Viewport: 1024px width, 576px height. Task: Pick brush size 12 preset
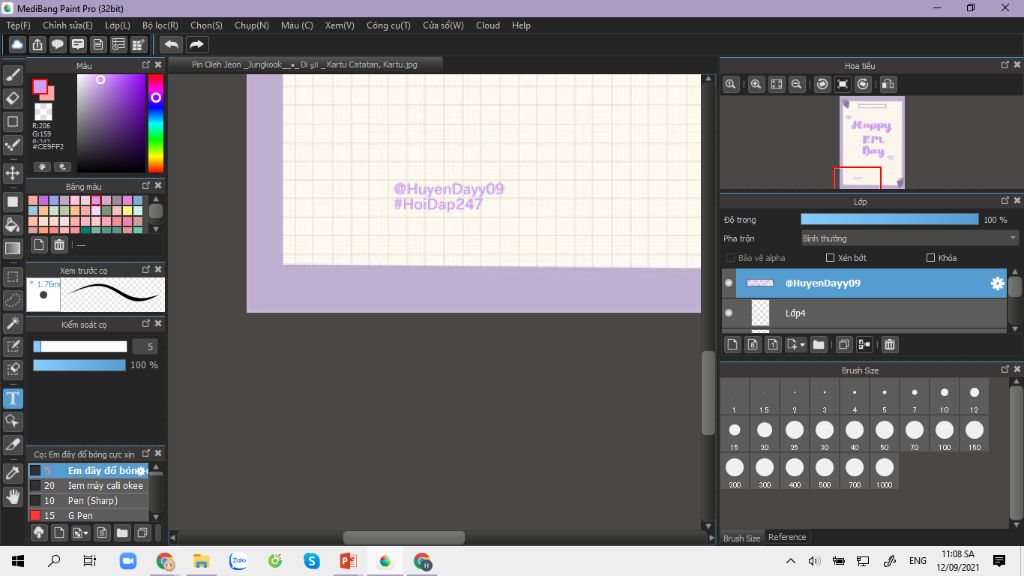click(974, 397)
